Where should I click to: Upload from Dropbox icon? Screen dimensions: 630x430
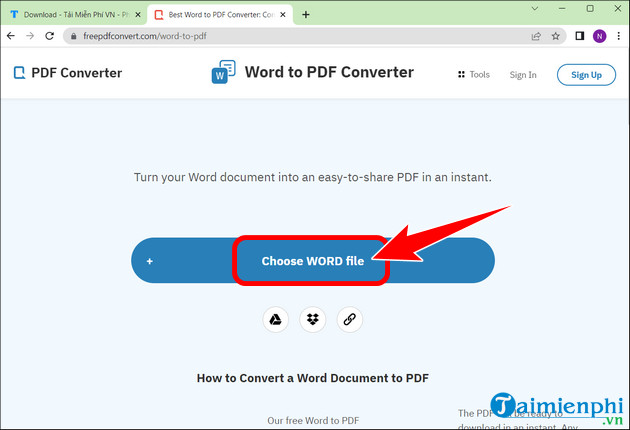(x=313, y=320)
